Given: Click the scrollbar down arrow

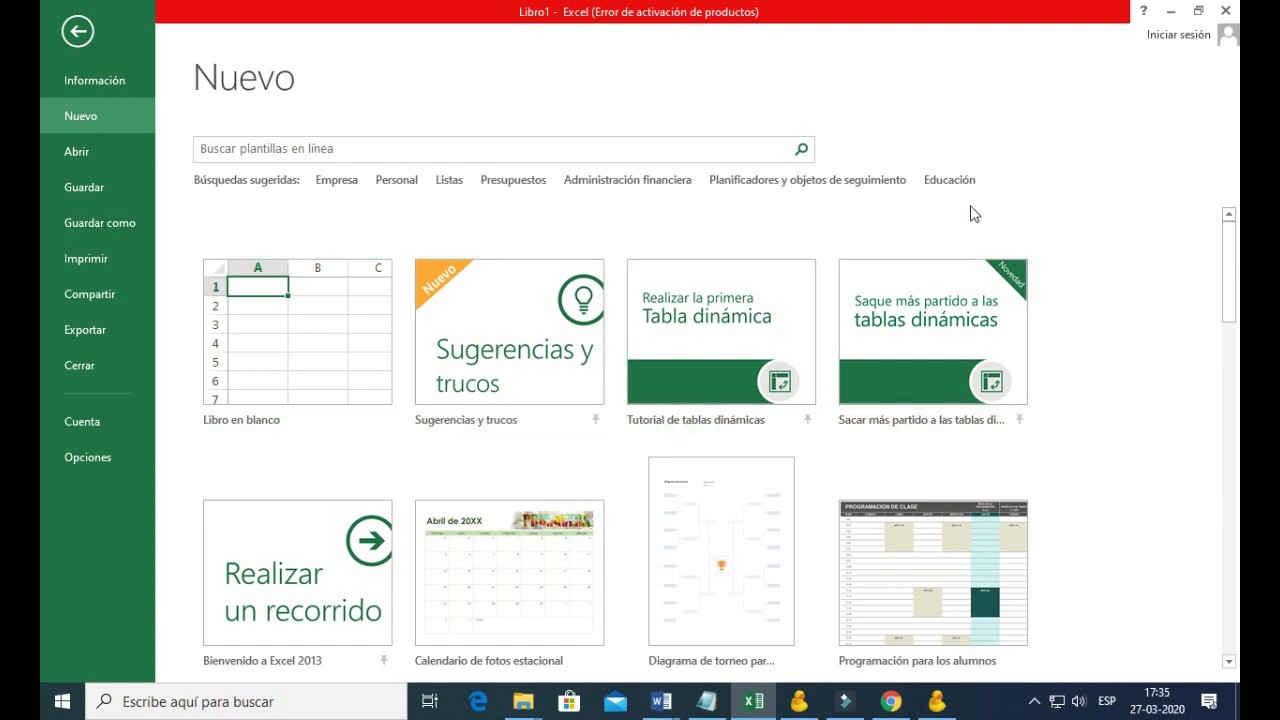Looking at the screenshot, I should point(1229,661).
